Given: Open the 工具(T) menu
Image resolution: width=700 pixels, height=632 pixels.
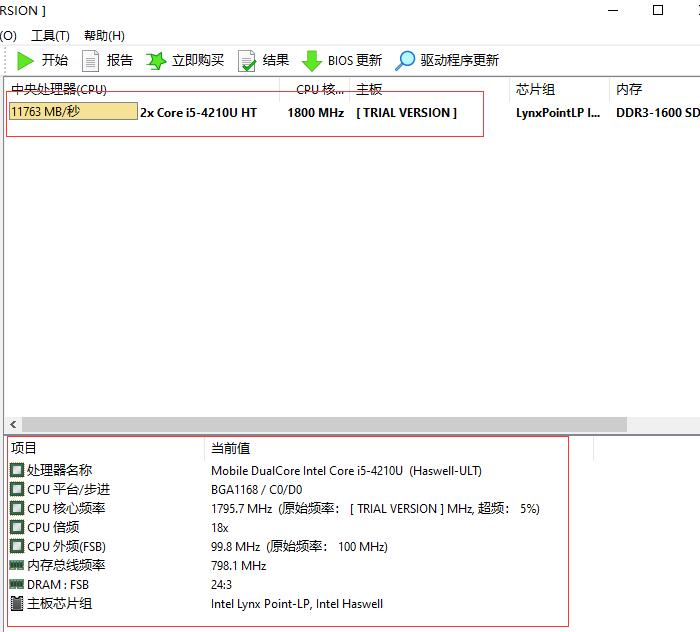Looking at the screenshot, I should click(50, 36).
